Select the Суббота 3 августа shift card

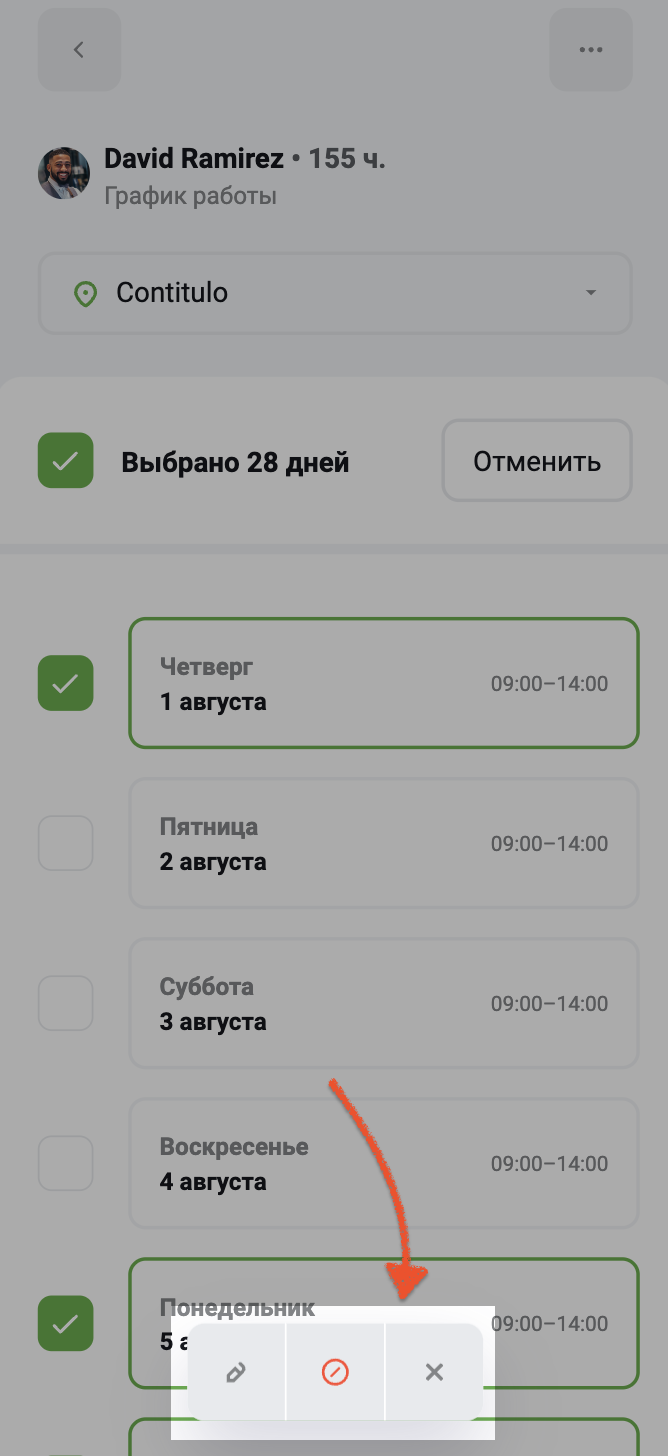coord(384,1003)
